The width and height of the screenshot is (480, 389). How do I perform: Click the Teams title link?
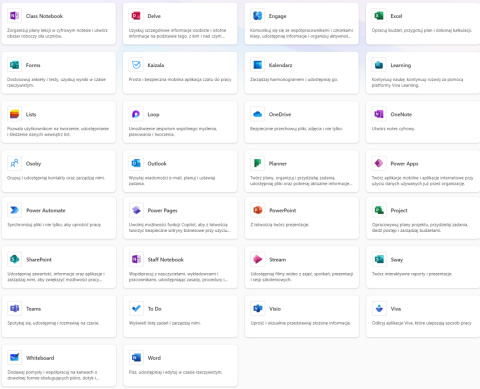pyautogui.click(x=33, y=309)
